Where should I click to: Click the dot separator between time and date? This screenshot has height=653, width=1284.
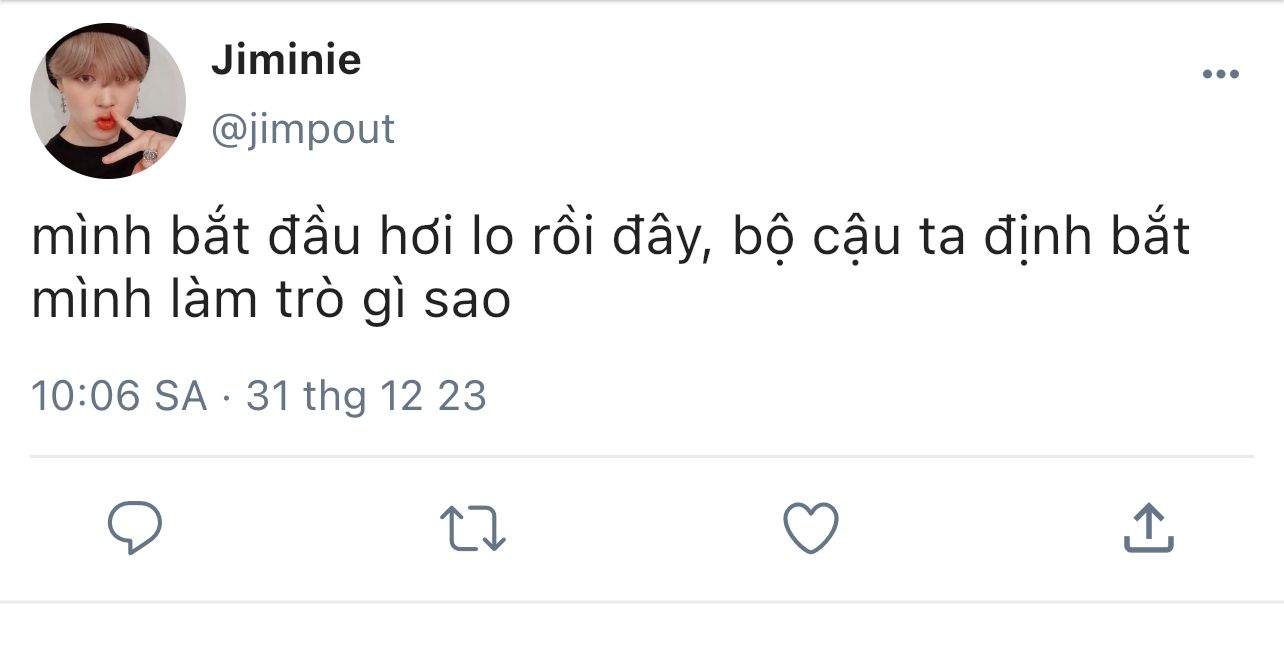click(226, 398)
